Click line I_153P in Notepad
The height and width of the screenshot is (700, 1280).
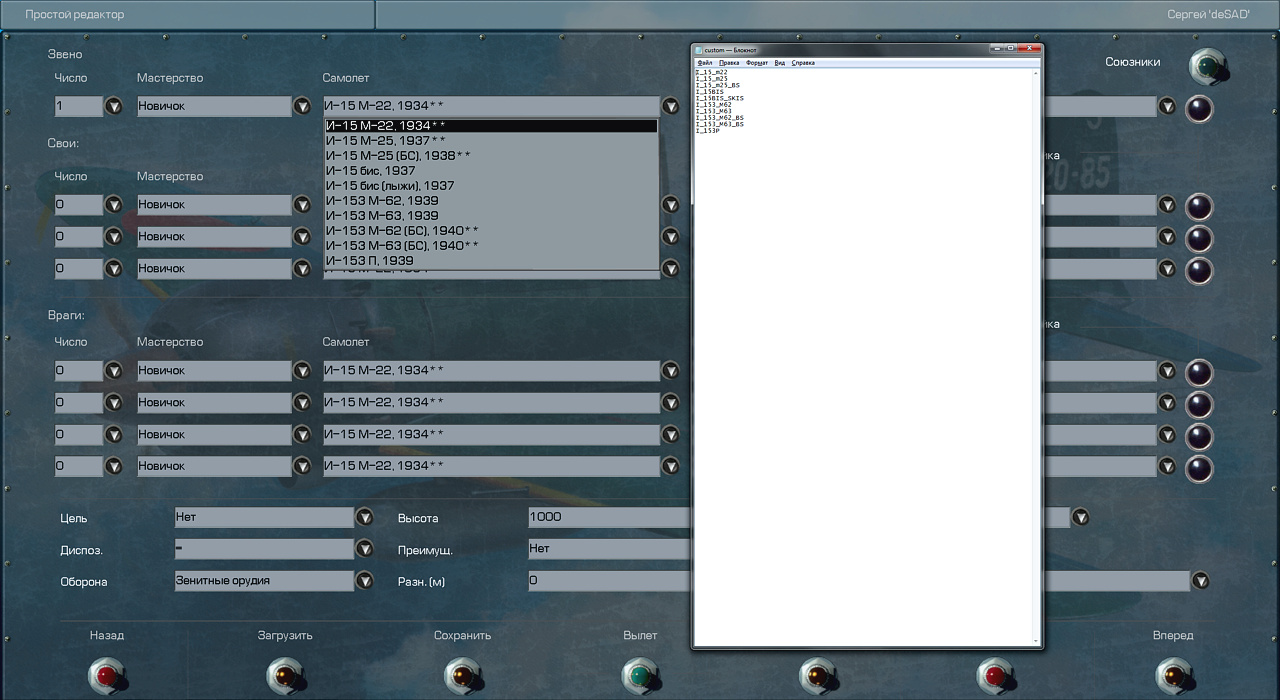click(x=707, y=131)
